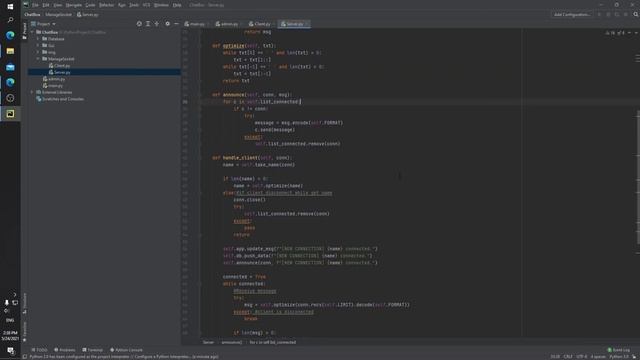
Task: Expand the img folder
Action: tap(38, 52)
